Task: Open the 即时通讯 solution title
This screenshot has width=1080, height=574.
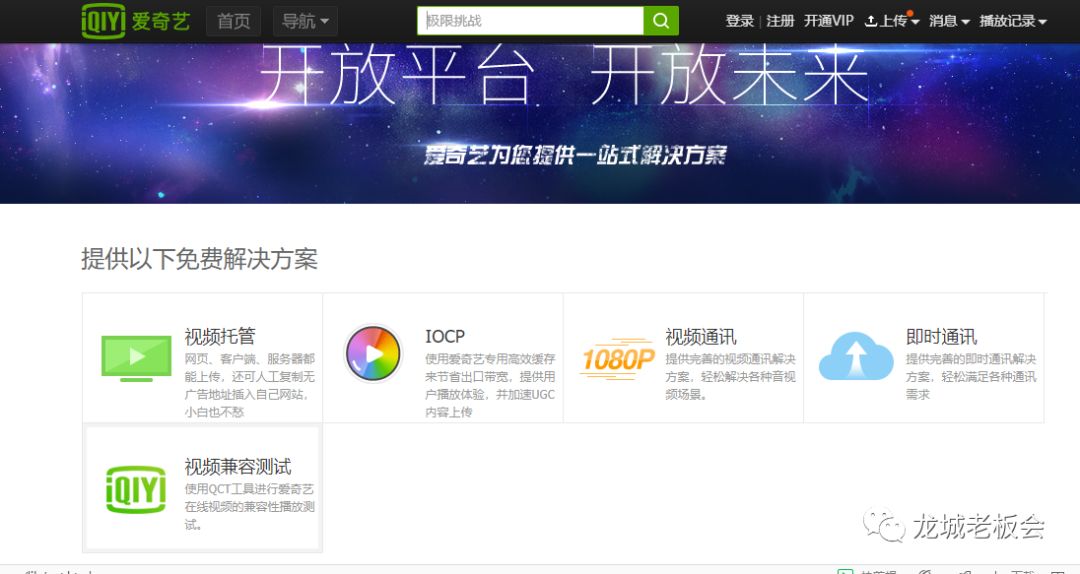Action: click(941, 336)
